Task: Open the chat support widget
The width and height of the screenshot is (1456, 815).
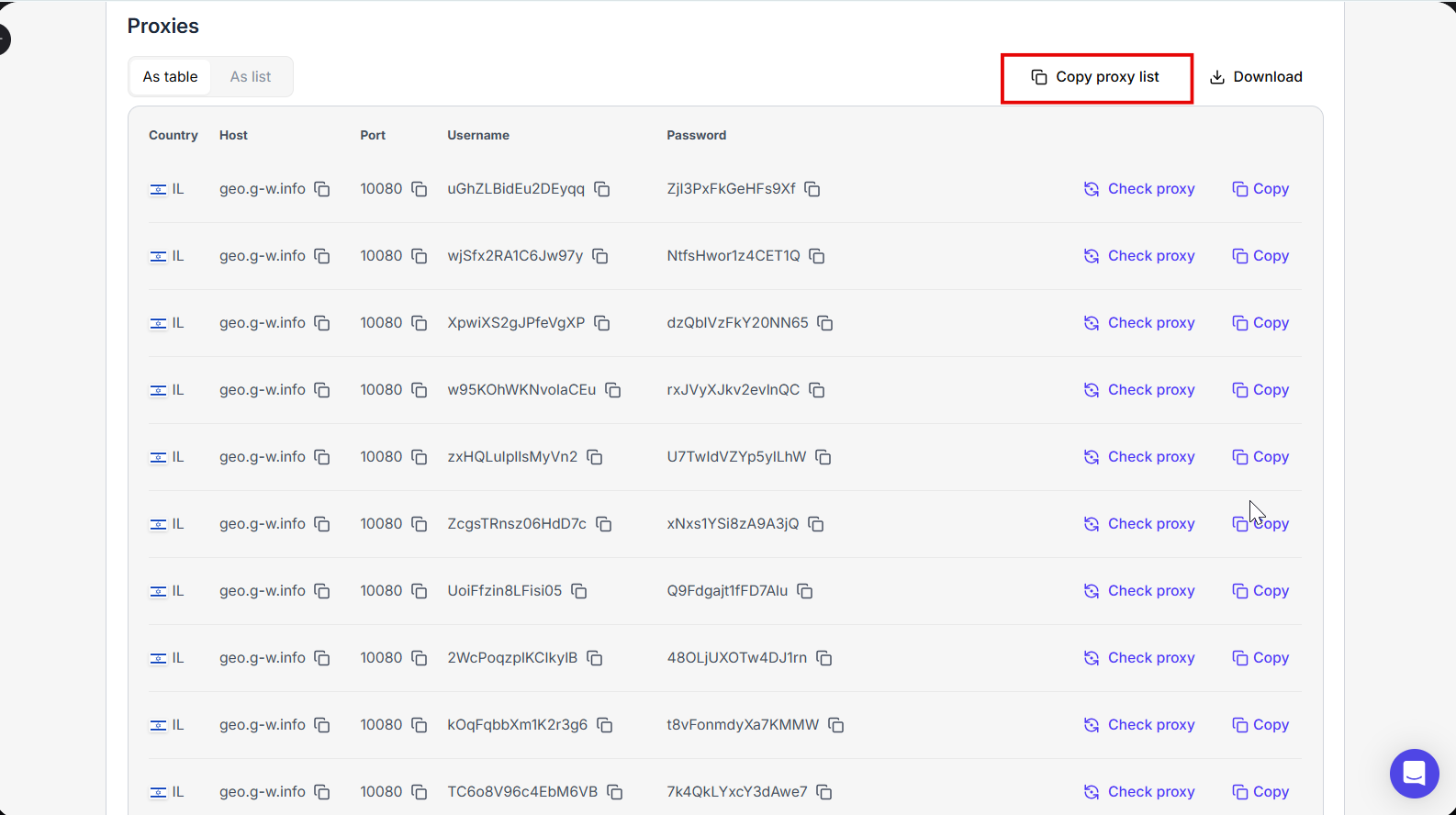Action: pos(1414,773)
